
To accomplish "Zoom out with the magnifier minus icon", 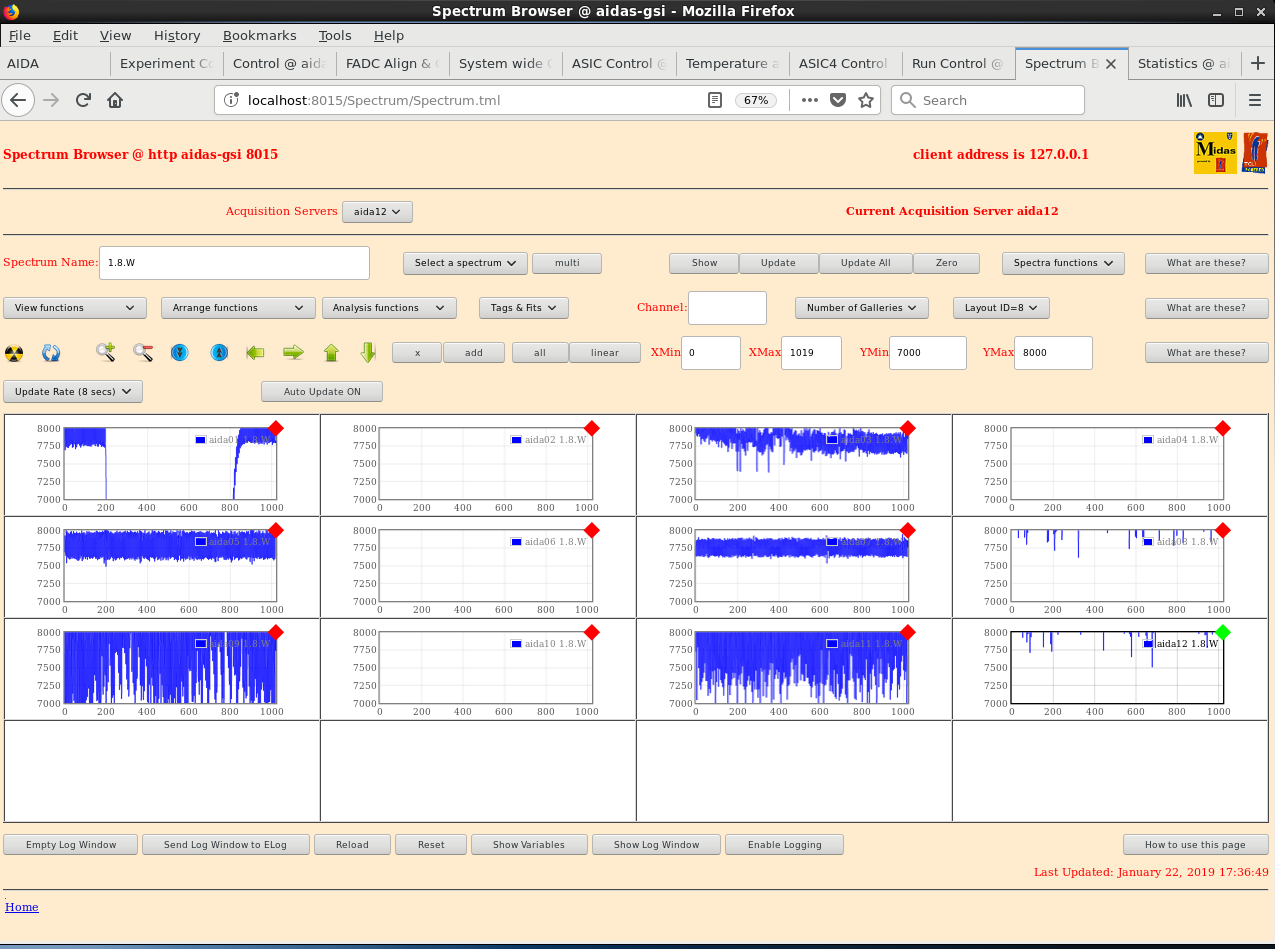I will [x=143, y=352].
